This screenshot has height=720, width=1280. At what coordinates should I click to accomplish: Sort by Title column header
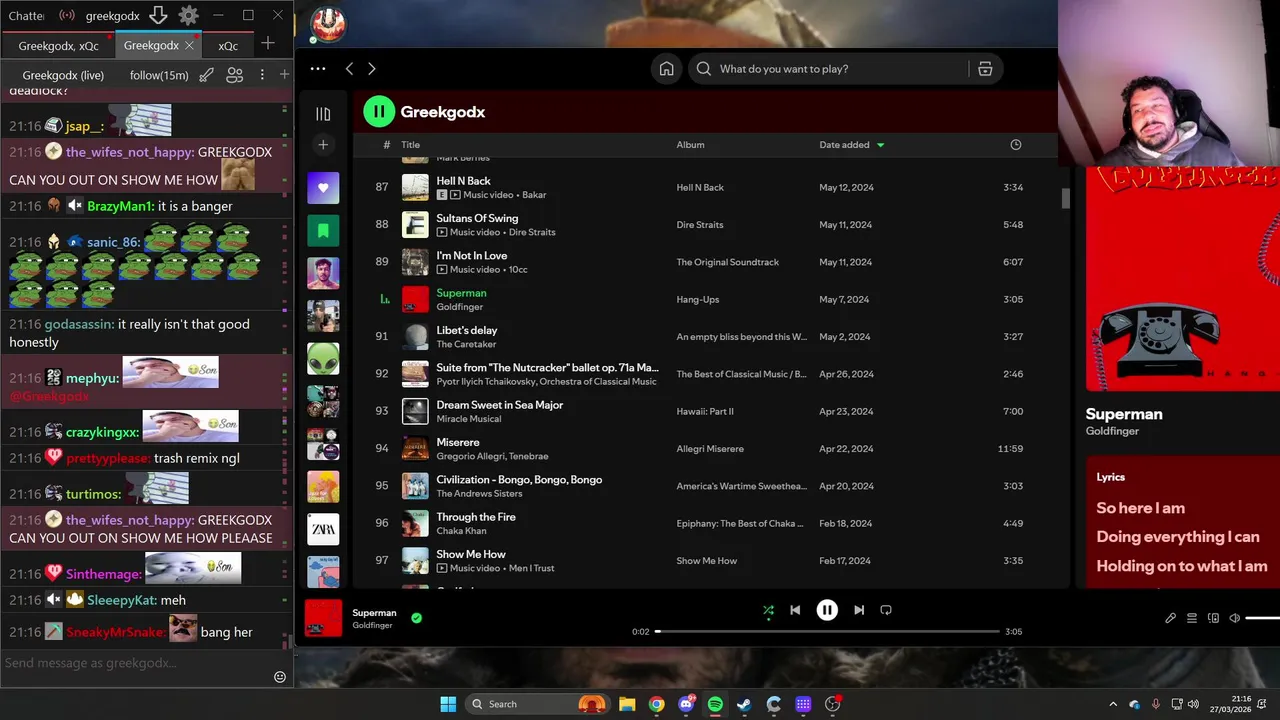click(411, 145)
